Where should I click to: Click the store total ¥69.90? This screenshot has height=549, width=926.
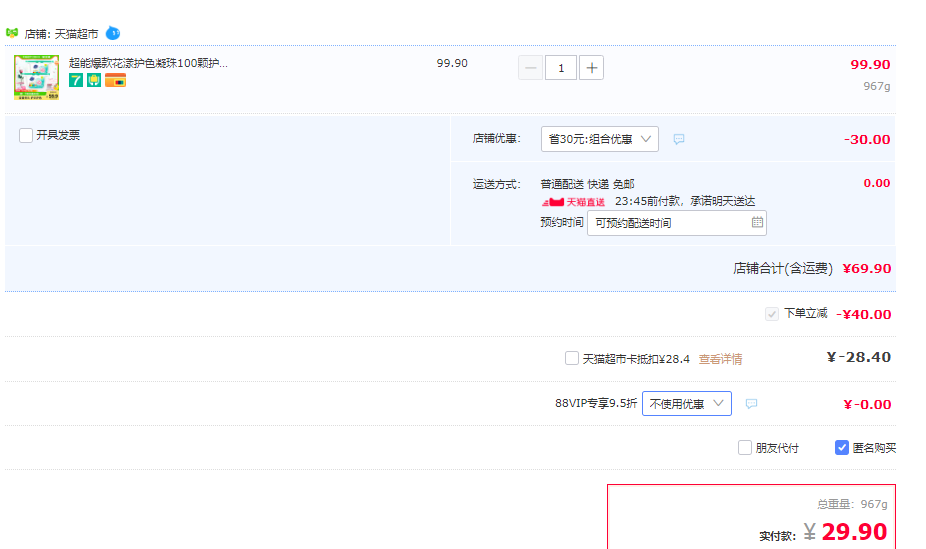point(867,269)
